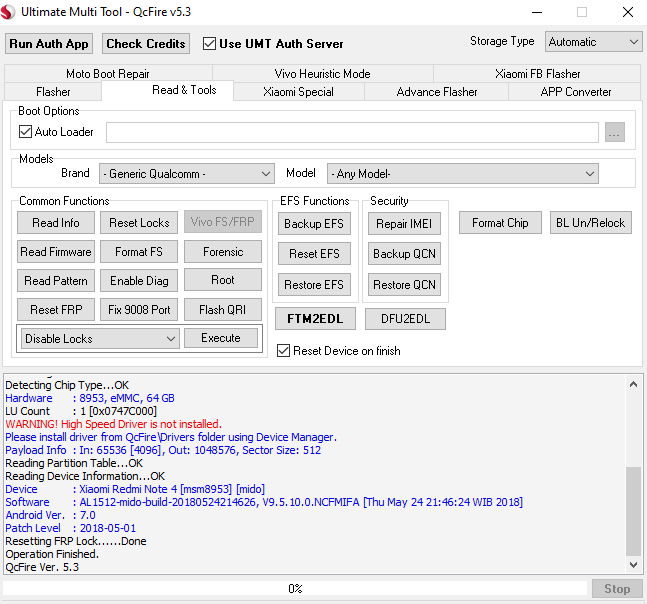Switch to the Vivo Heuristic Mode tab
The height and width of the screenshot is (604, 647).
coord(322,73)
